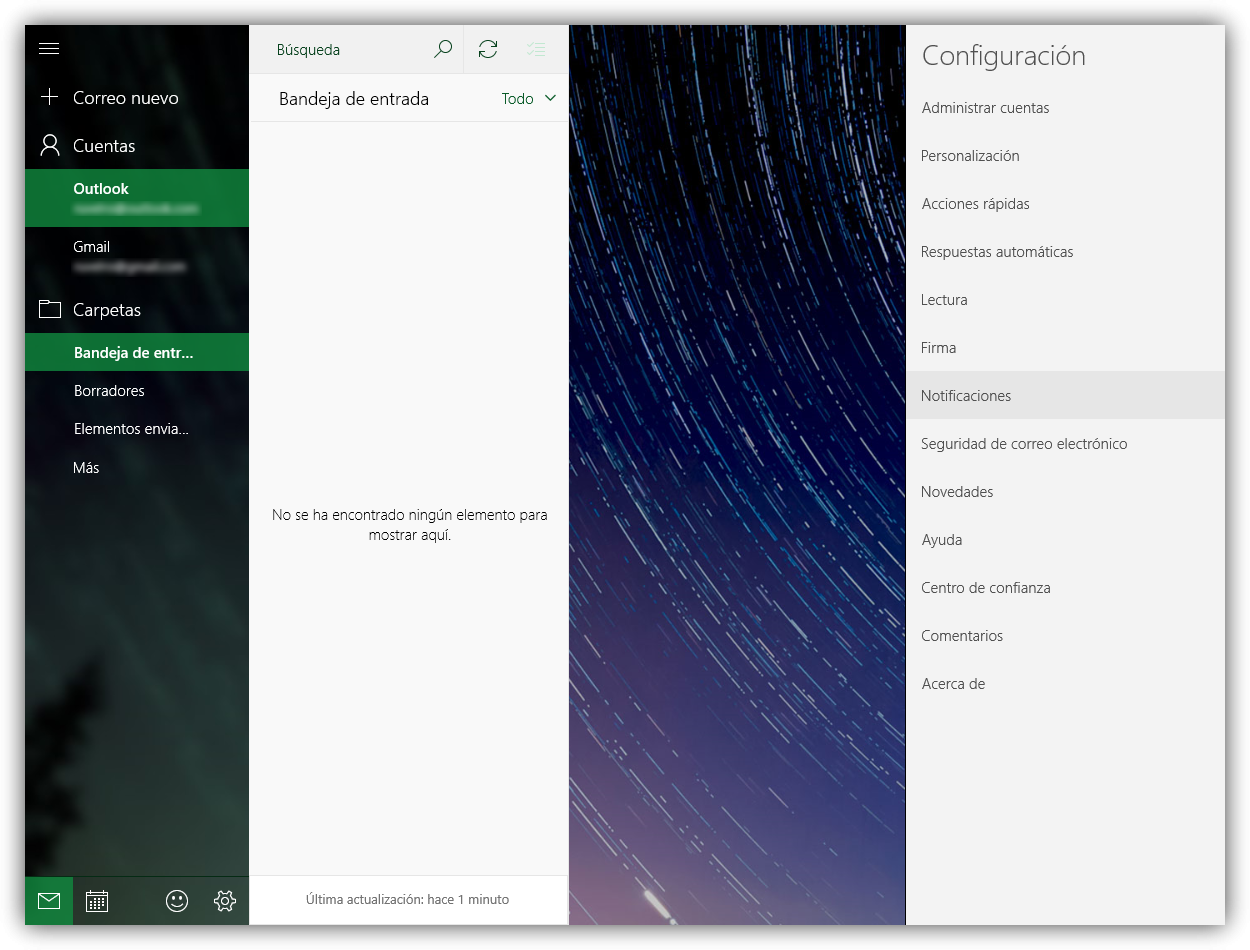Open Ayuda entry

(1065, 540)
